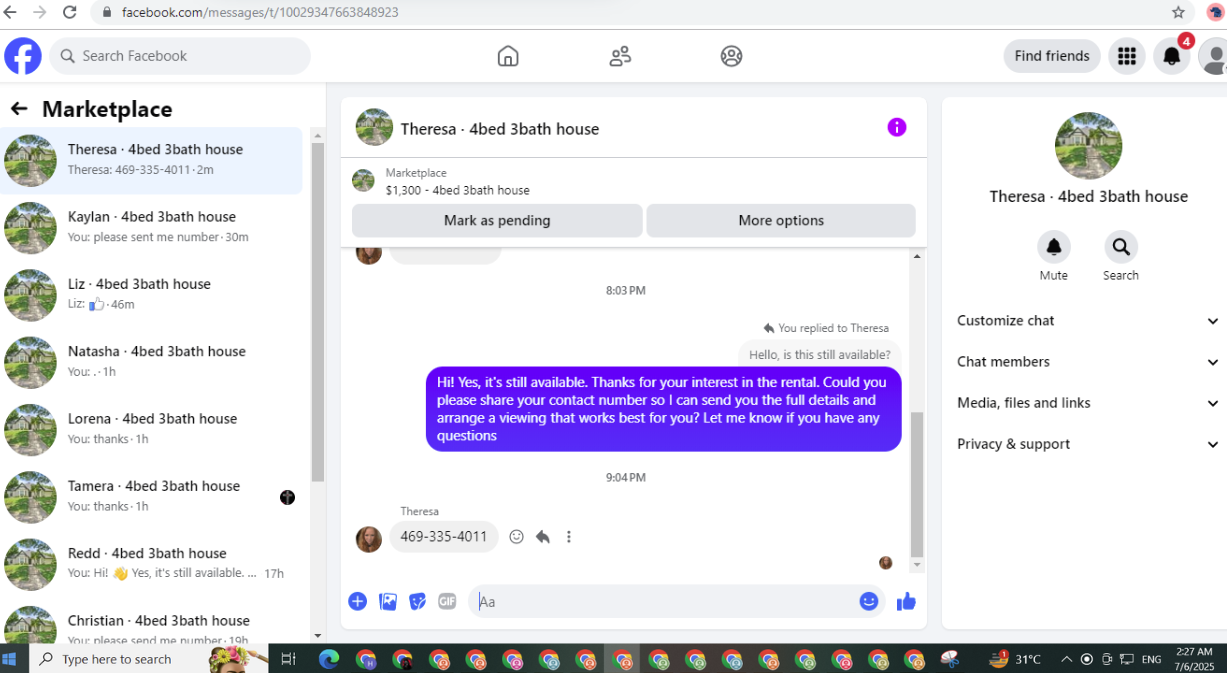1227x673 pixels.
Task: Open the GIF picker
Action: [x=447, y=601]
